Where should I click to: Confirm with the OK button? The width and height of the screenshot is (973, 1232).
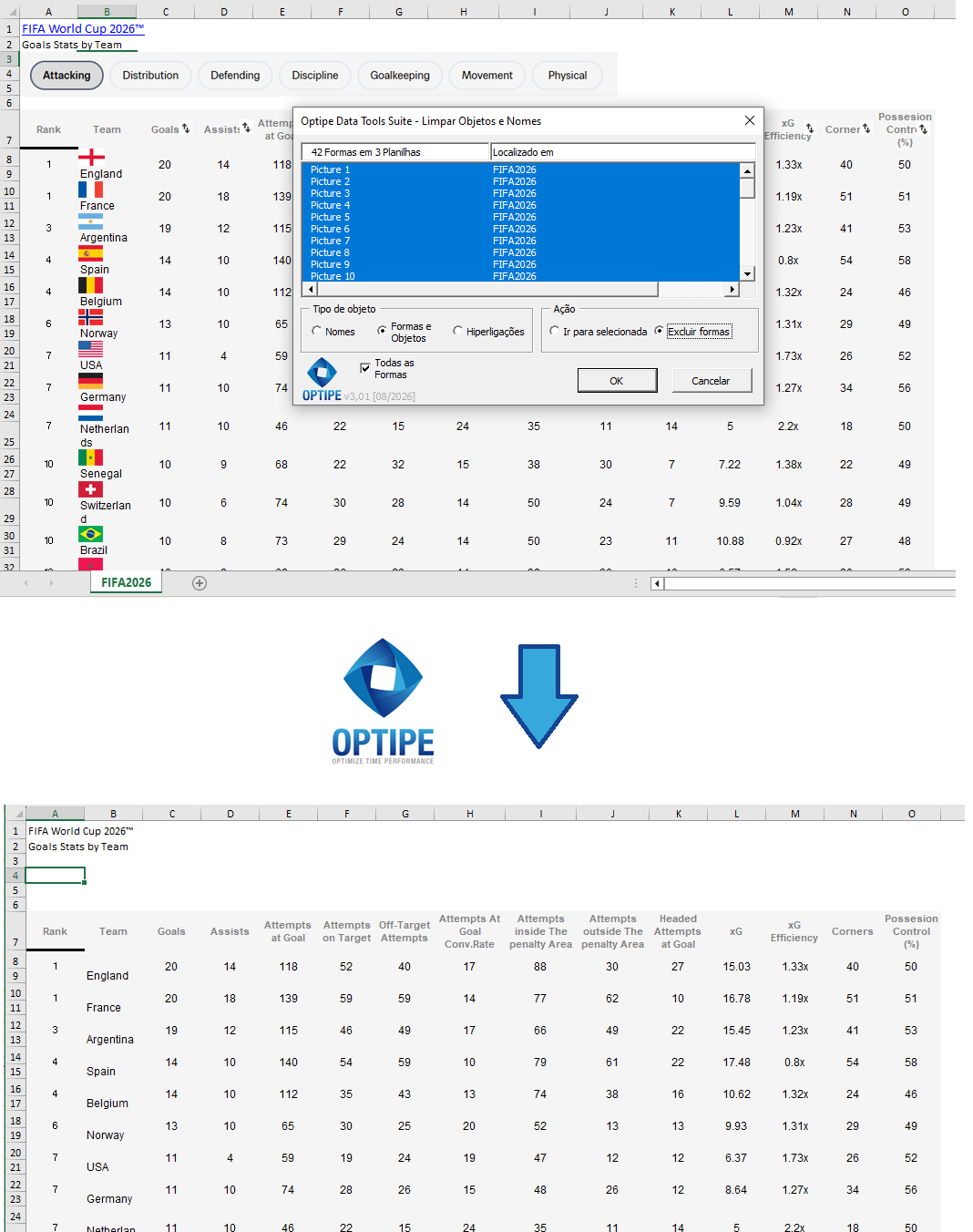click(617, 381)
